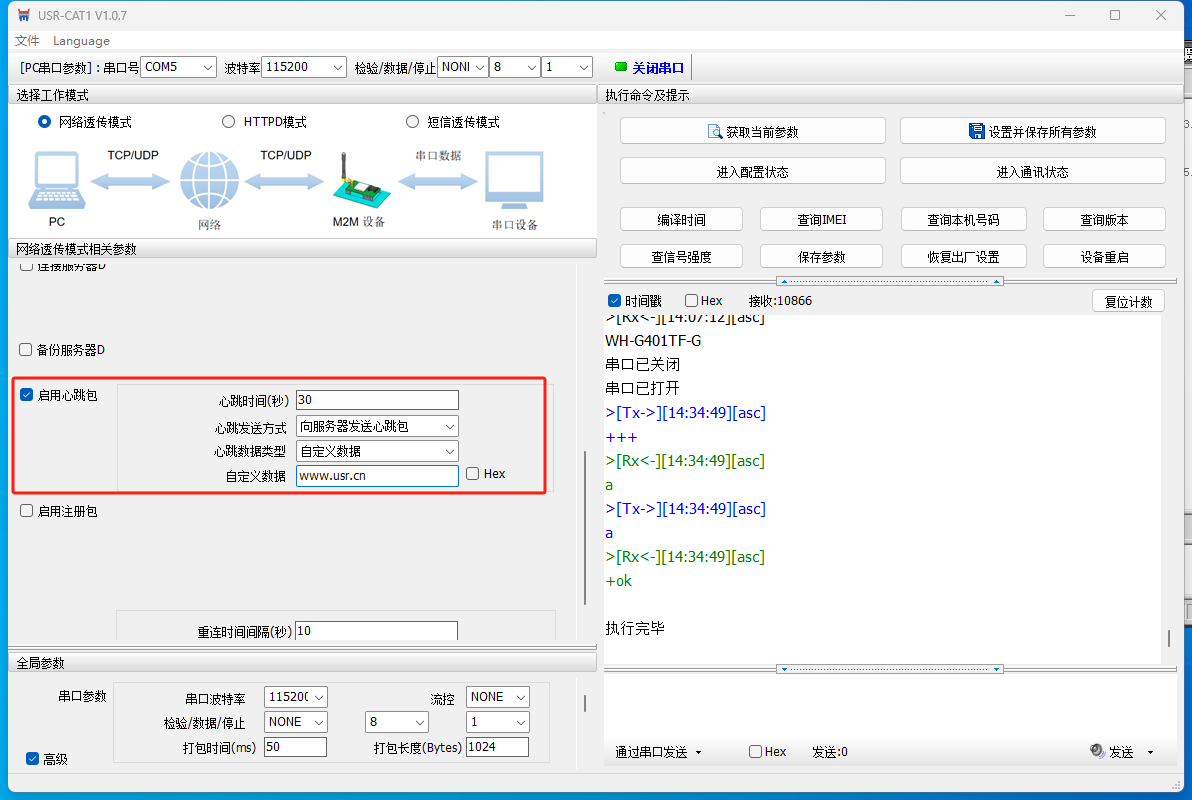The width and height of the screenshot is (1192, 800).
Task: Click the 自定义数据 input field
Action: point(377,475)
